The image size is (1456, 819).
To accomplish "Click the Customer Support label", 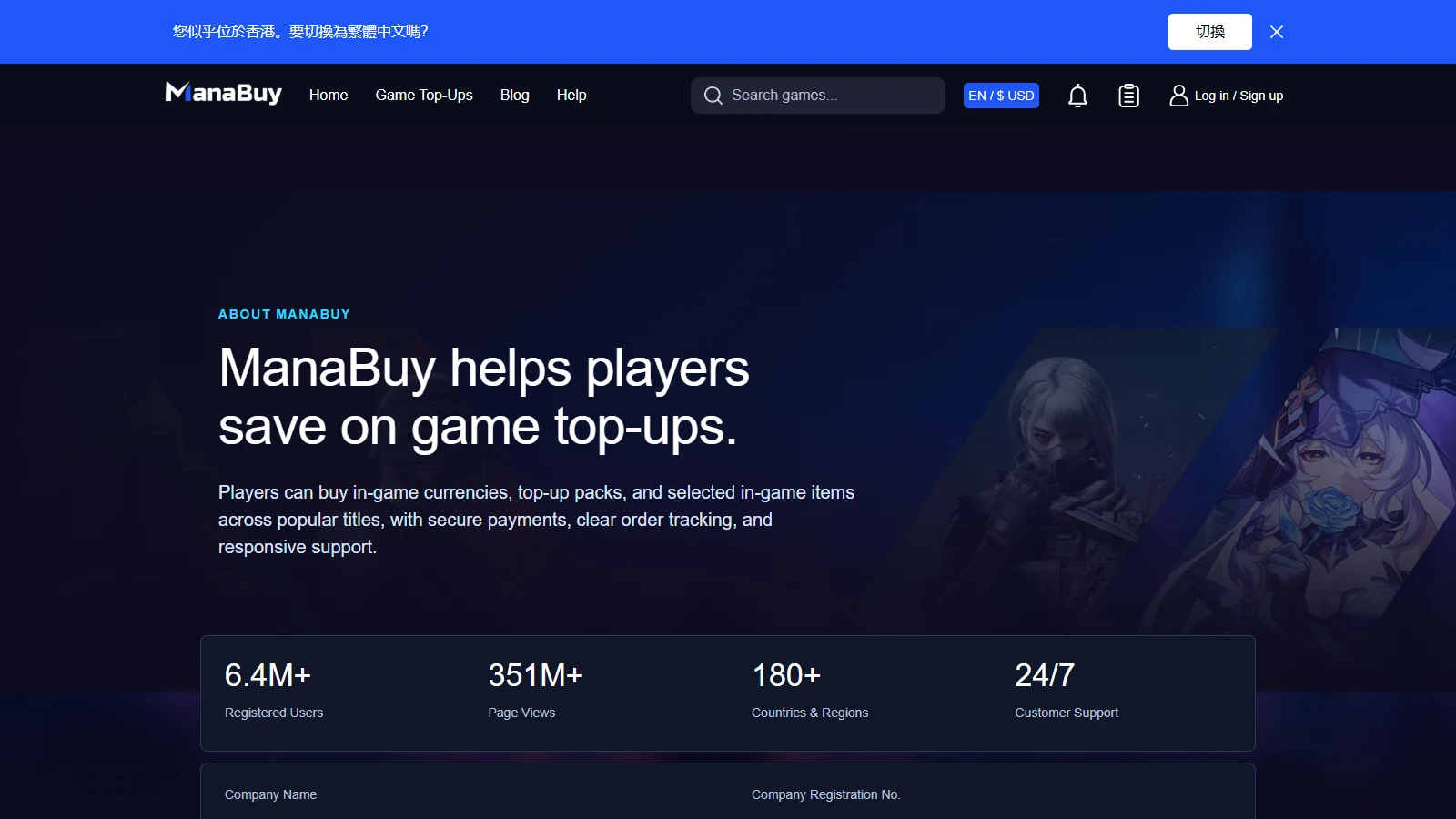I will pyautogui.click(x=1067, y=713).
